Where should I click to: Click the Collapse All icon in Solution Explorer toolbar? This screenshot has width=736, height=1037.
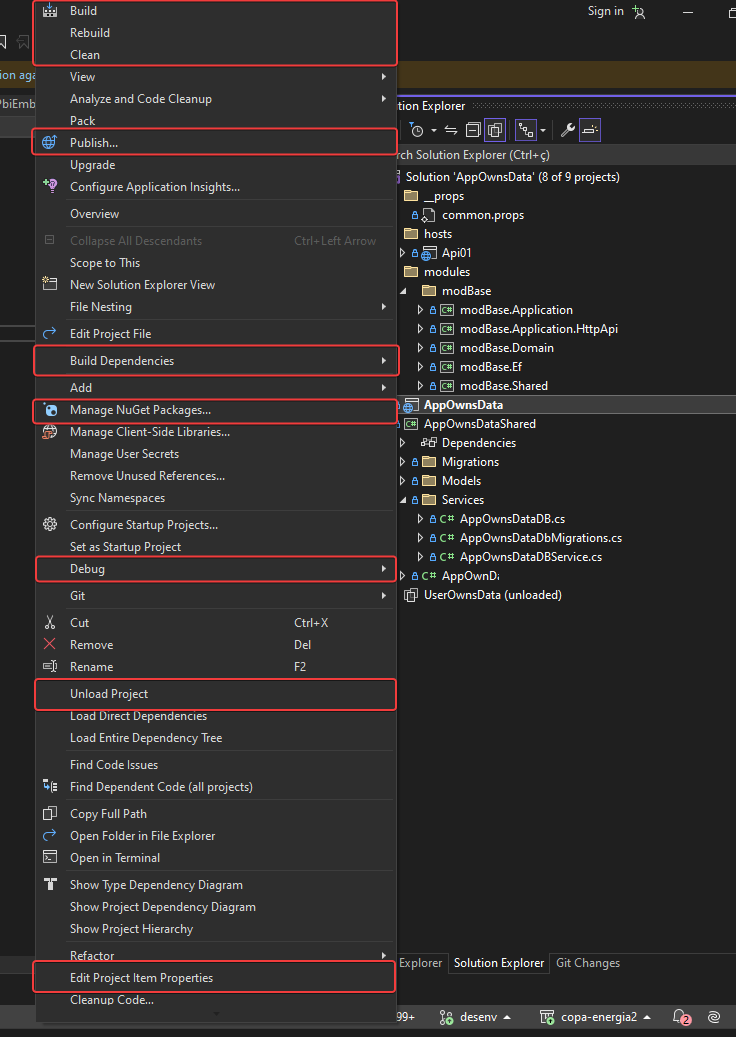[472, 130]
